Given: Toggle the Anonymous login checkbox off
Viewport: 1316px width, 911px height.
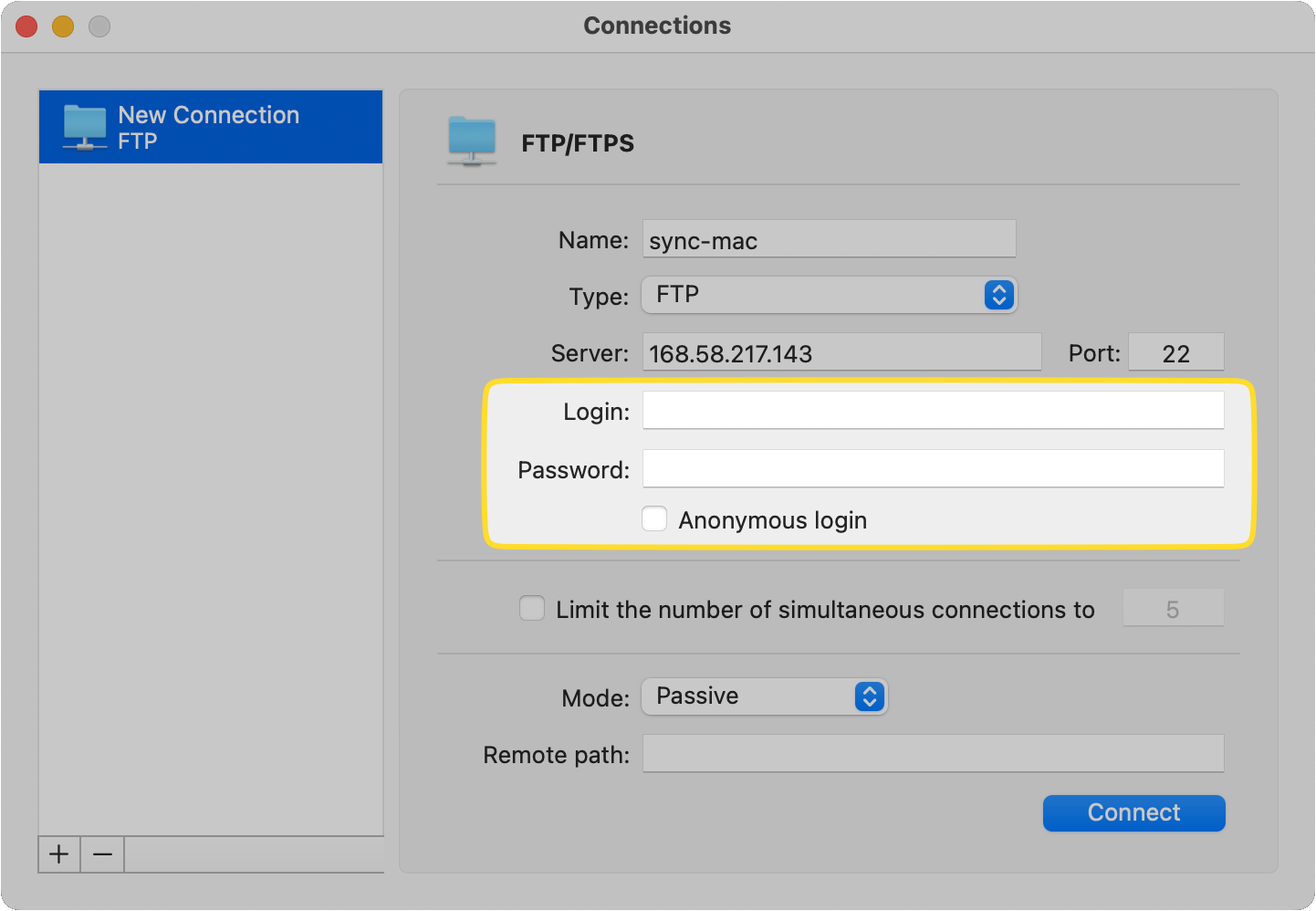Looking at the screenshot, I should tap(654, 518).
